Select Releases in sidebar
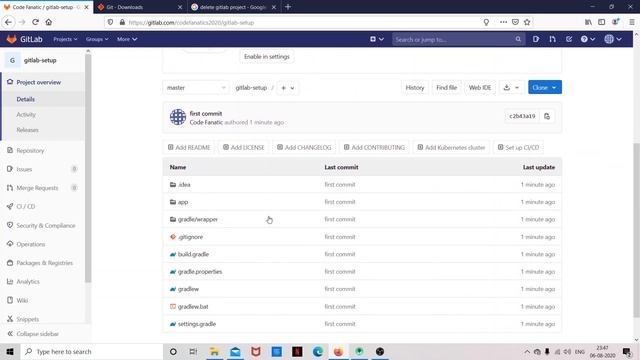Screen dimensions: 640x360 27,130
